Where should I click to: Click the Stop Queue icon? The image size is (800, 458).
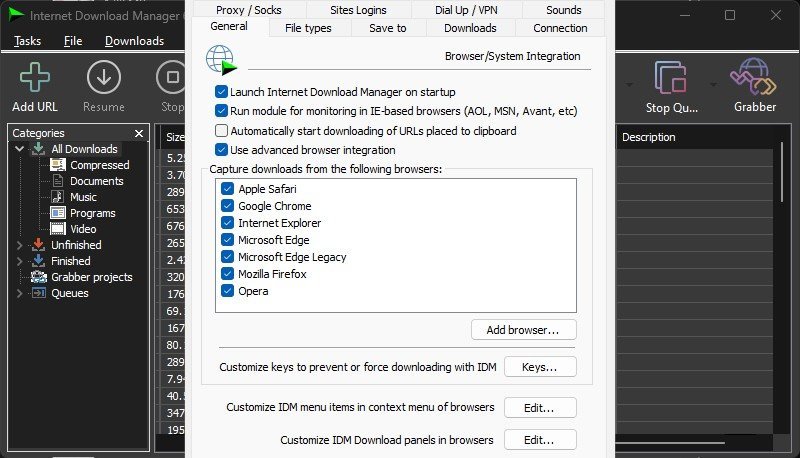tap(671, 78)
